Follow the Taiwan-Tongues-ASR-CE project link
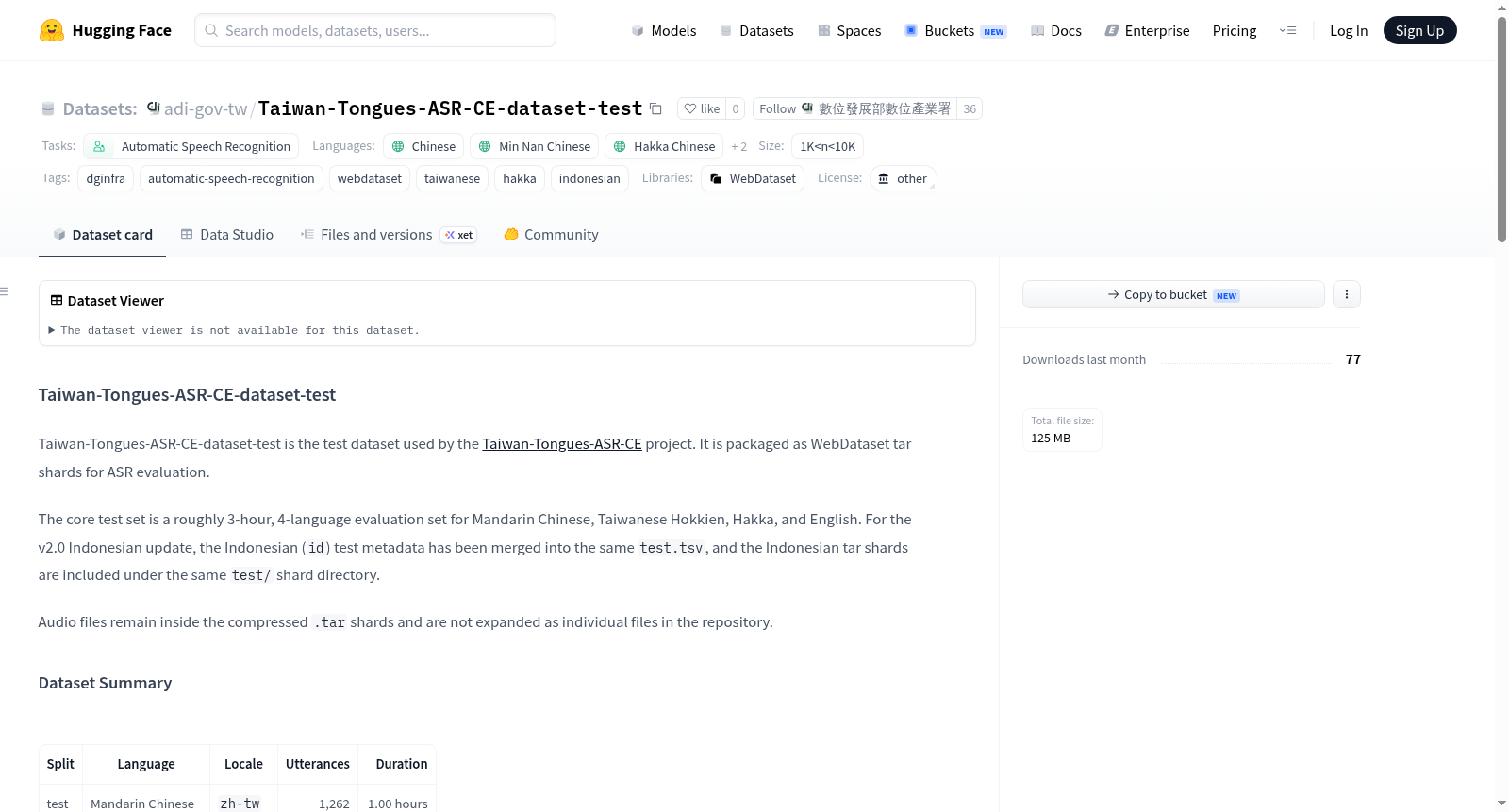This screenshot has width=1509, height=812. click(x=562, y=443)
